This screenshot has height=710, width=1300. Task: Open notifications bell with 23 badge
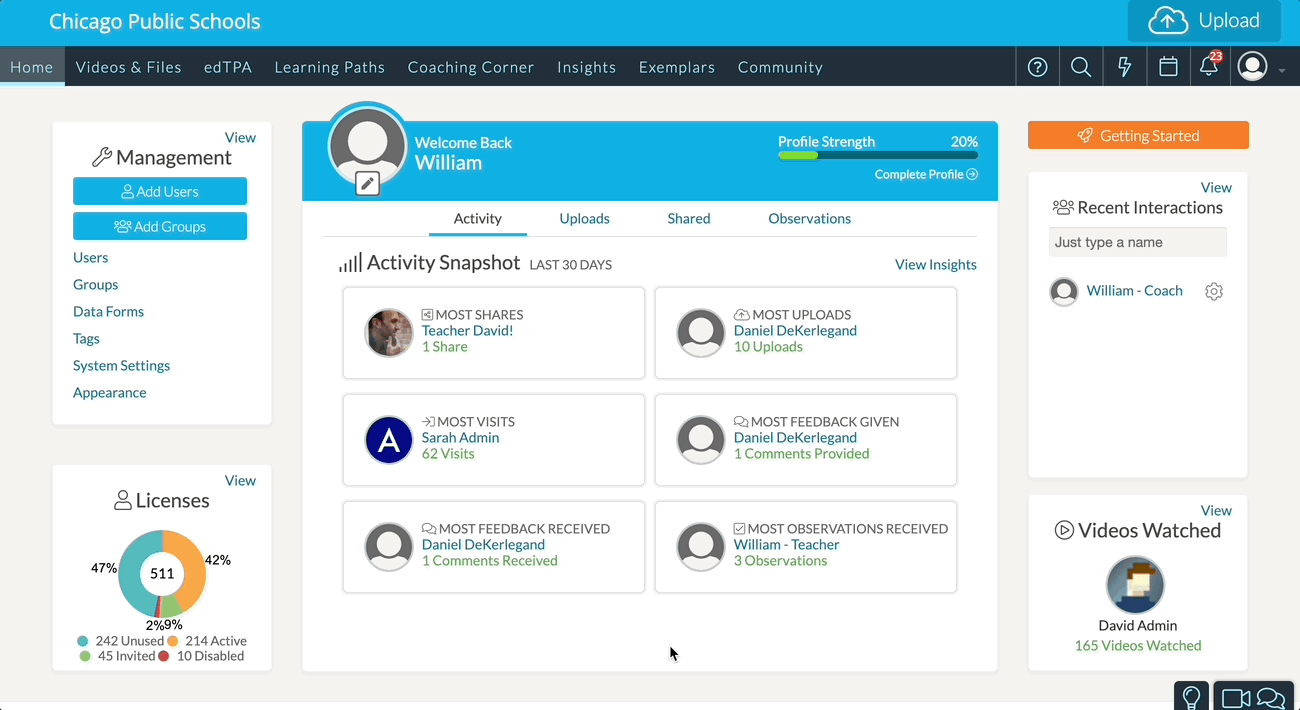pyautogui.click(x=1209, y=67)
